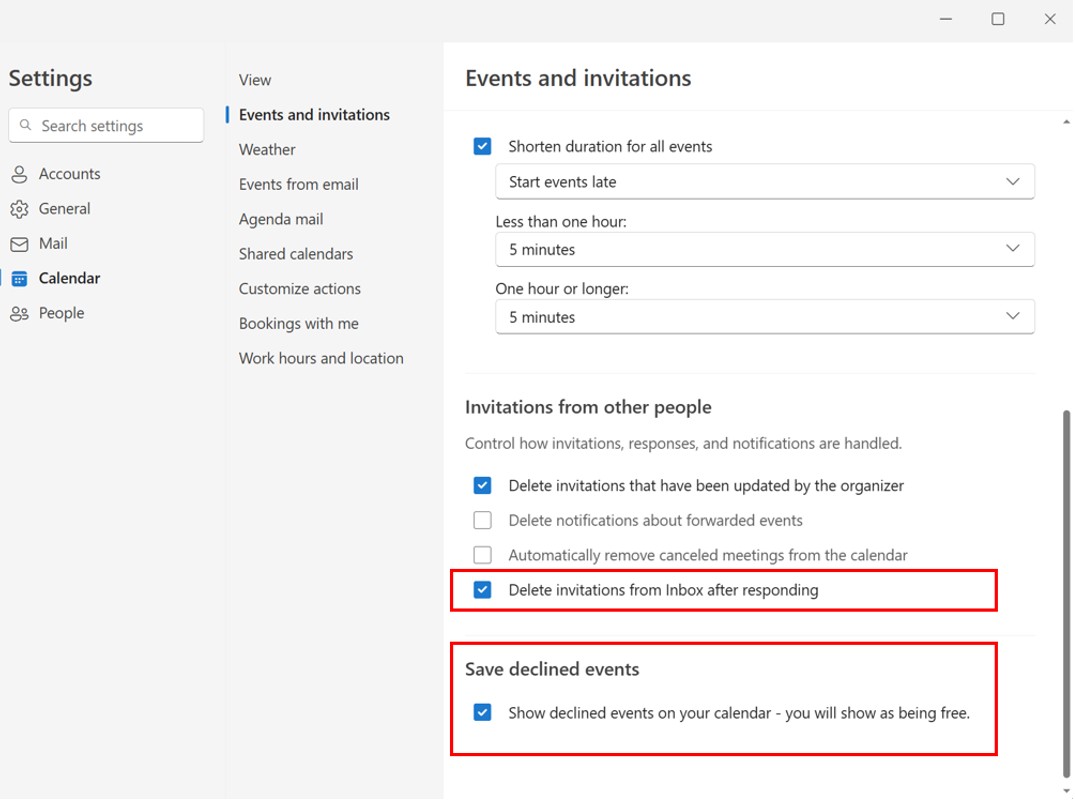The height and width of the screenshot is (802, 1075).
Task: Click the Mail envelope icon
Action: coord(20,243)
